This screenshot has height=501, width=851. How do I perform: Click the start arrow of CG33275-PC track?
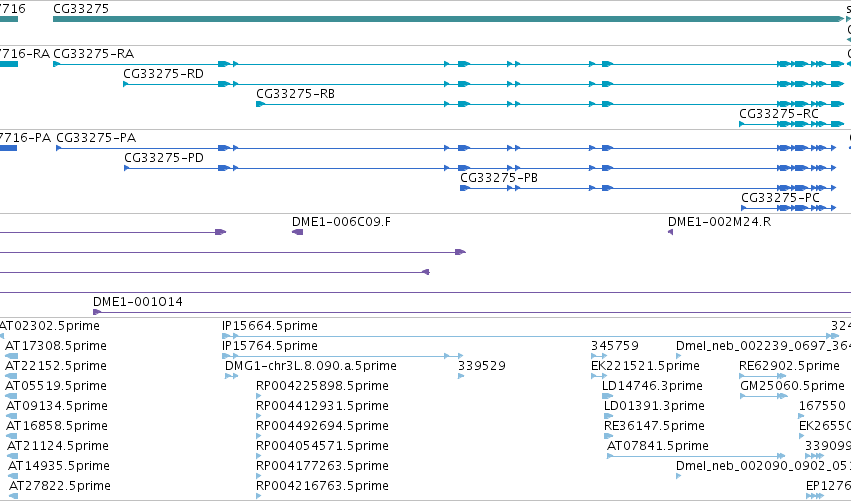(744, 208)
